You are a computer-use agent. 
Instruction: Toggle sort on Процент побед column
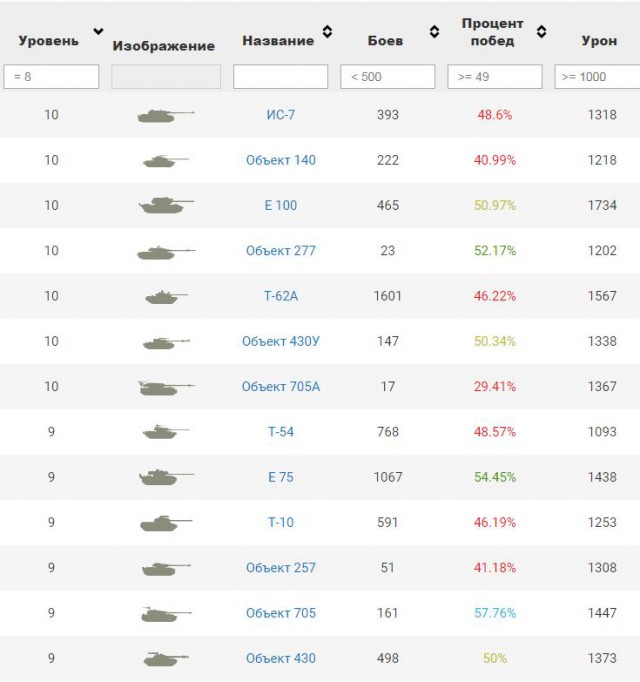pos(541,31)
